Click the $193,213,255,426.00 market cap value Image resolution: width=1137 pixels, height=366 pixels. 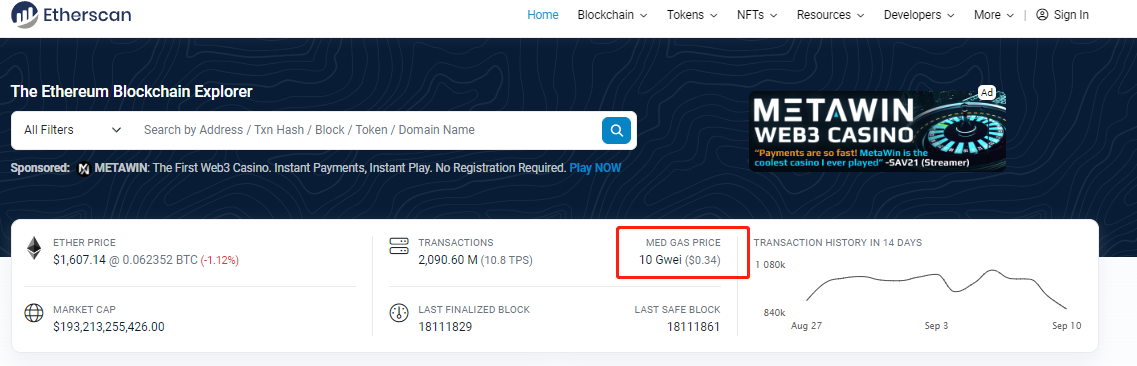(109, 327)
